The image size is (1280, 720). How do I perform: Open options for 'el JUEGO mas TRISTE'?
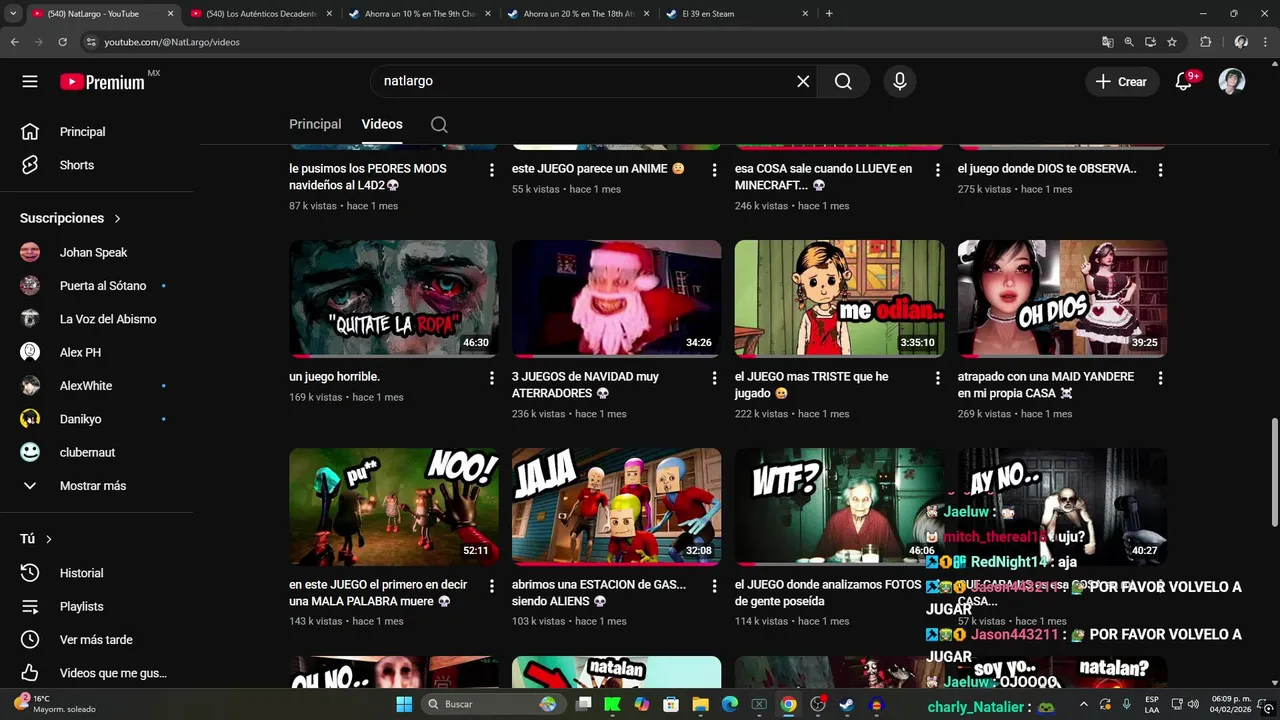[937, 378]
